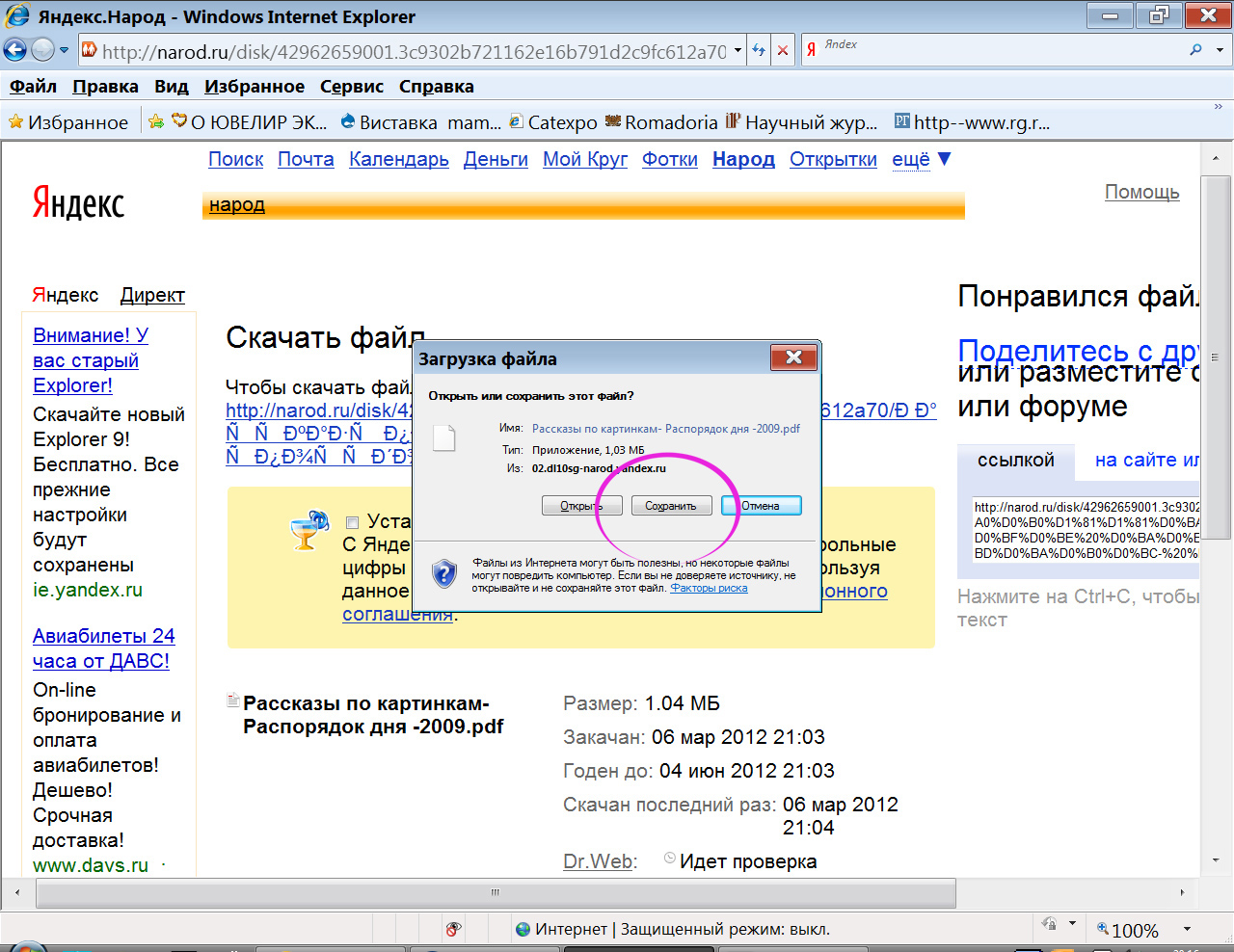
Task: Click the Открыть button in download dialog
Action: click(x=581, y=506)
